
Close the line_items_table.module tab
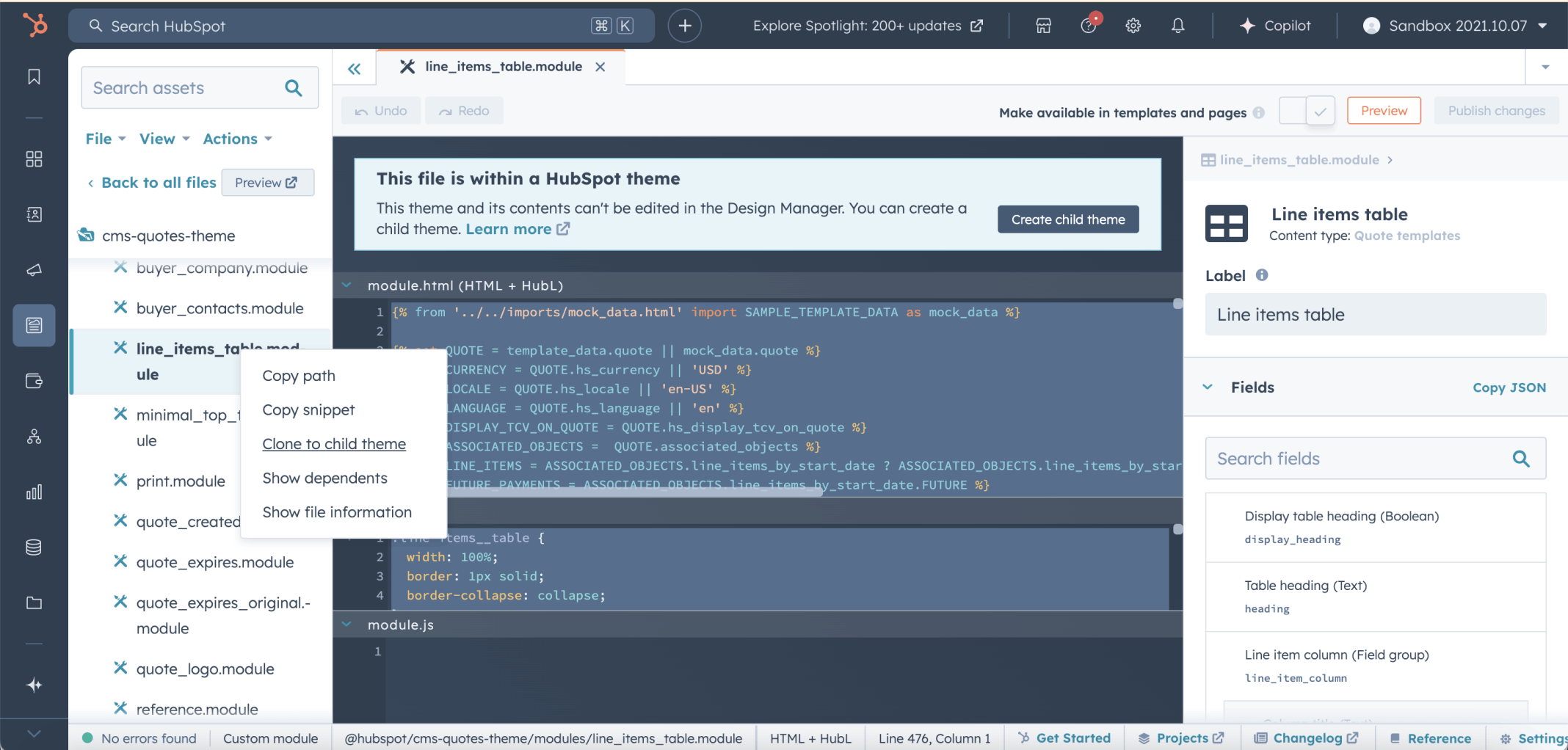600,67
